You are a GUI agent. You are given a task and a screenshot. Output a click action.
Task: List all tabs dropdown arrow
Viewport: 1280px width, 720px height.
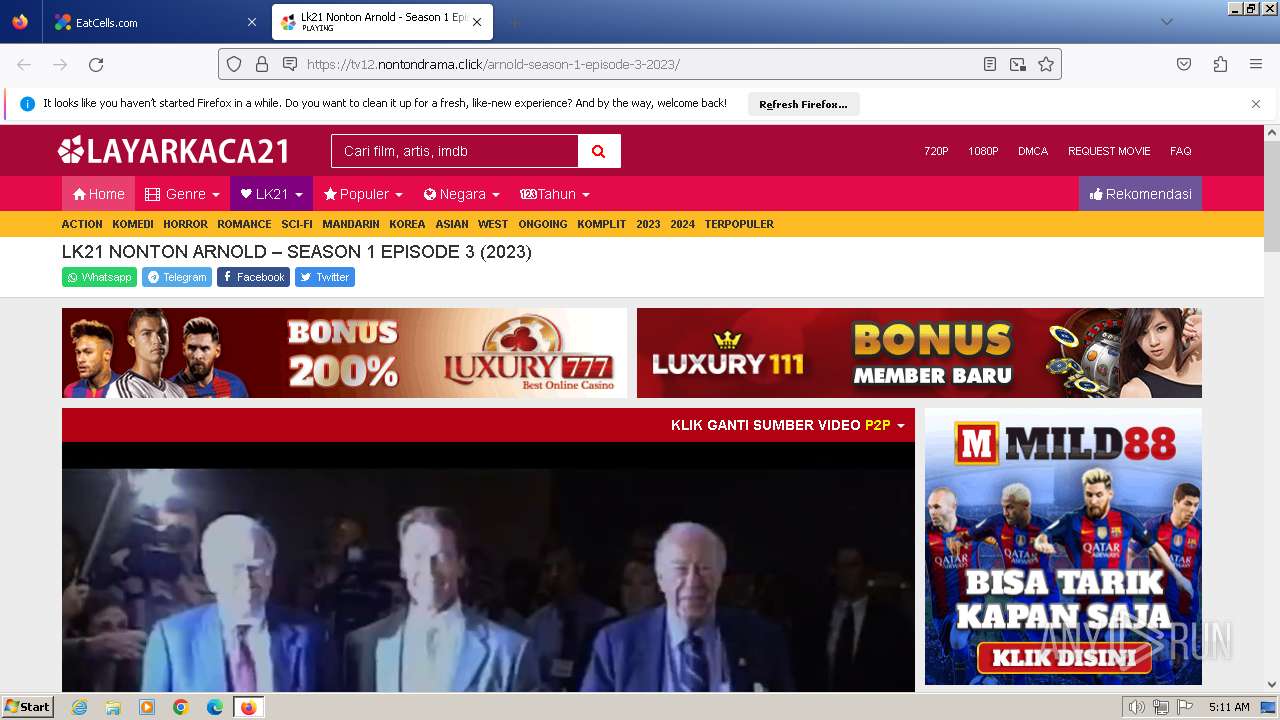click(1167, 22)
